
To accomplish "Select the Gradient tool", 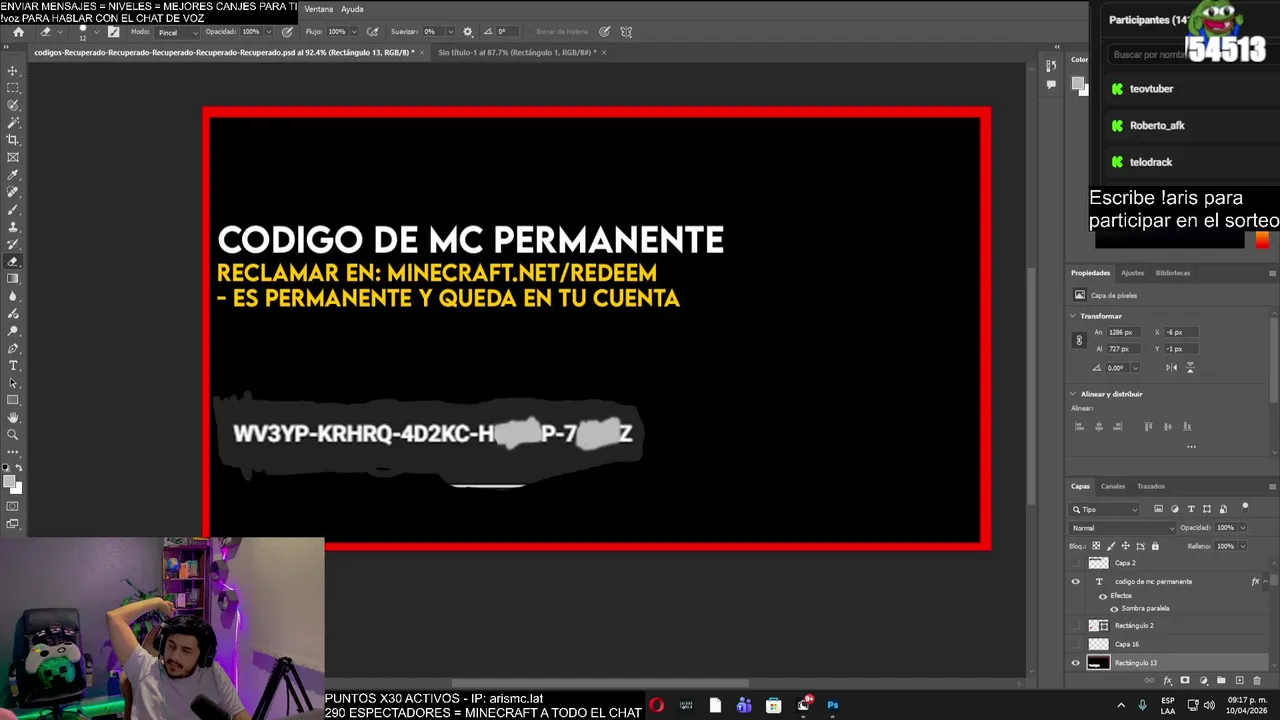I will (13, 279).
